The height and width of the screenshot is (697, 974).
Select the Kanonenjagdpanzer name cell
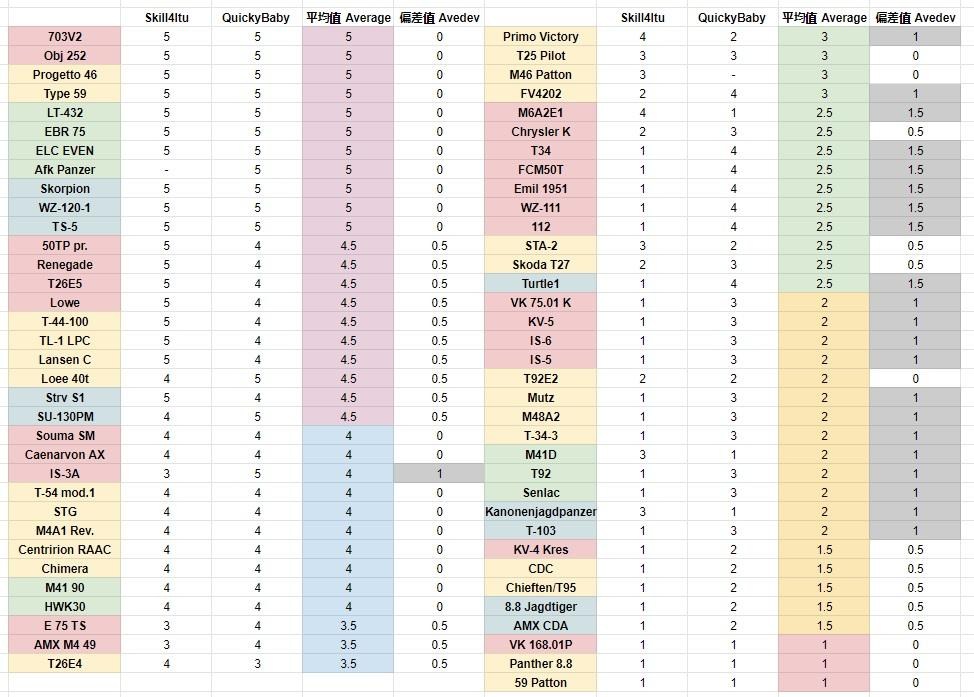[x=540, y=512]
